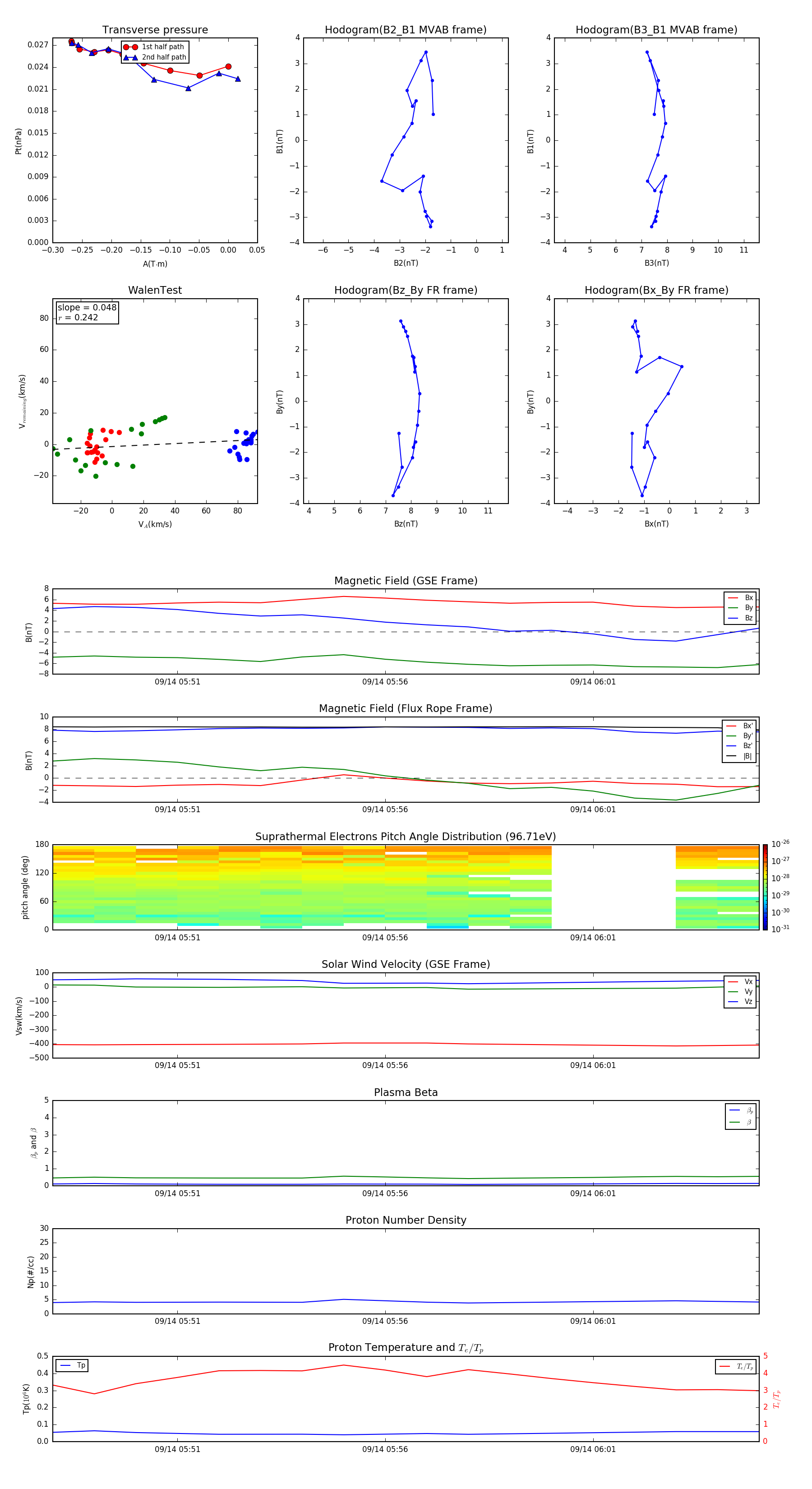Select the 'Plasma Beta' panel title
The width and height of the screenshot is (812, 1489).
coord(406,1092)
